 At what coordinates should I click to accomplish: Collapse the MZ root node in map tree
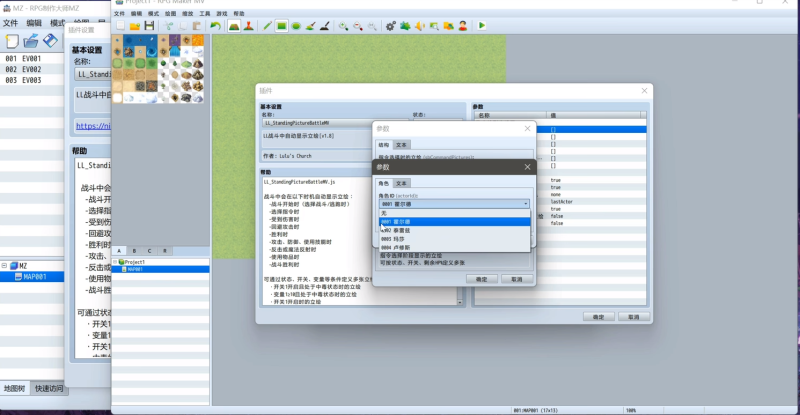(4, 265)
